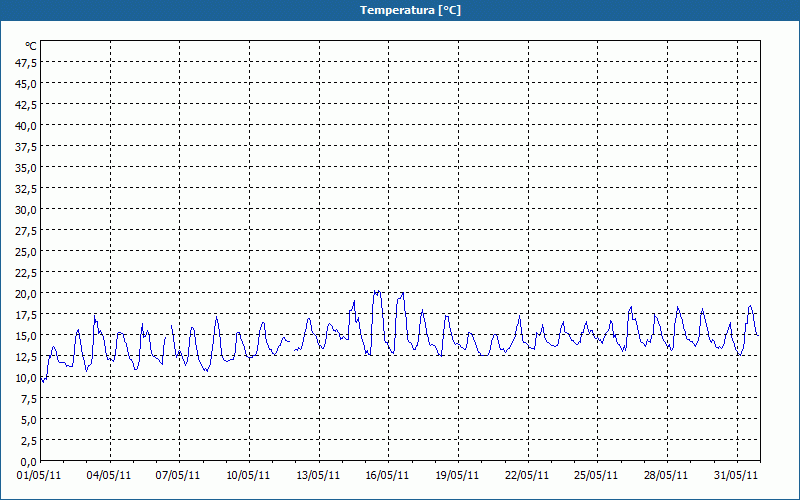
Task: Click the 04/05/11 date label
Action: [109, 475]
